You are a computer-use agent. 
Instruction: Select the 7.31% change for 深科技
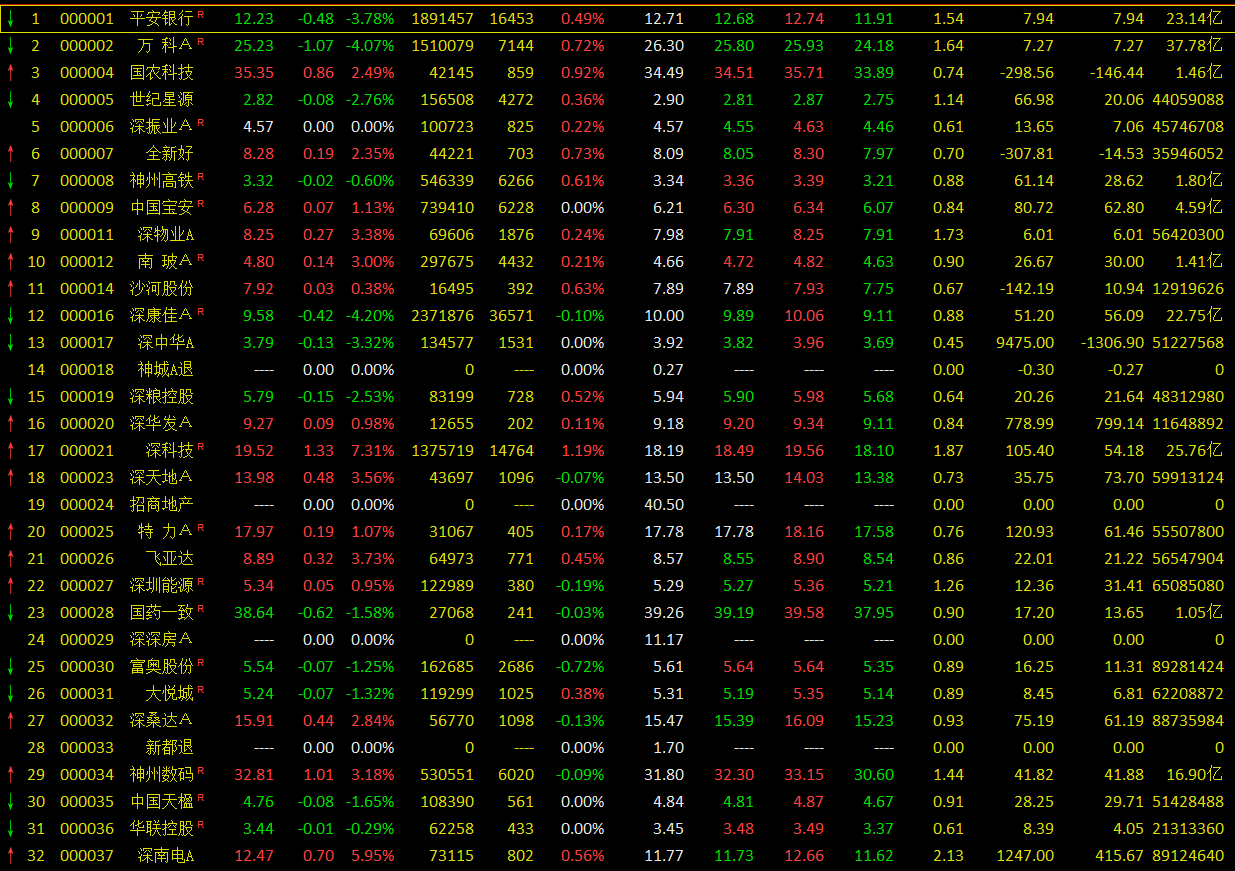(373, 450)
